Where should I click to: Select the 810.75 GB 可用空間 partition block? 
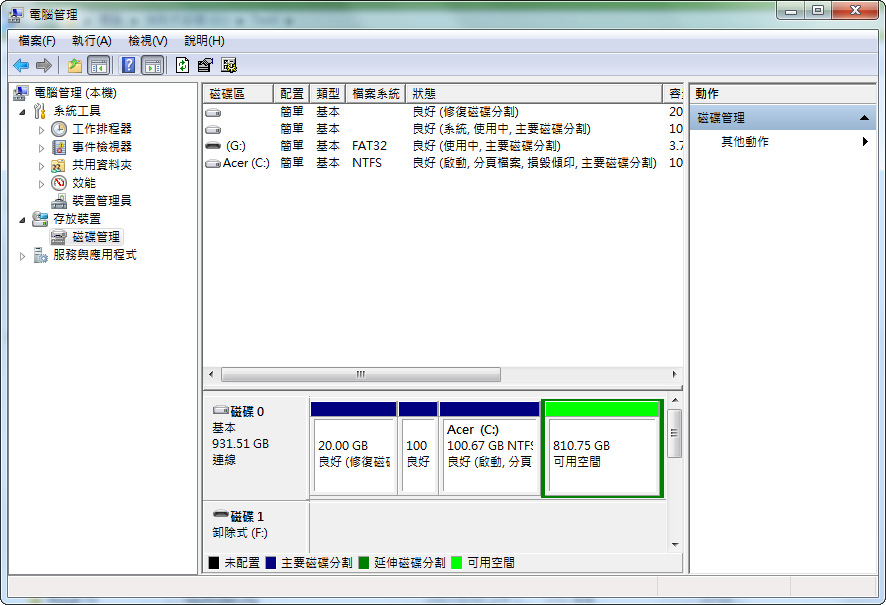tap(602, 449)
